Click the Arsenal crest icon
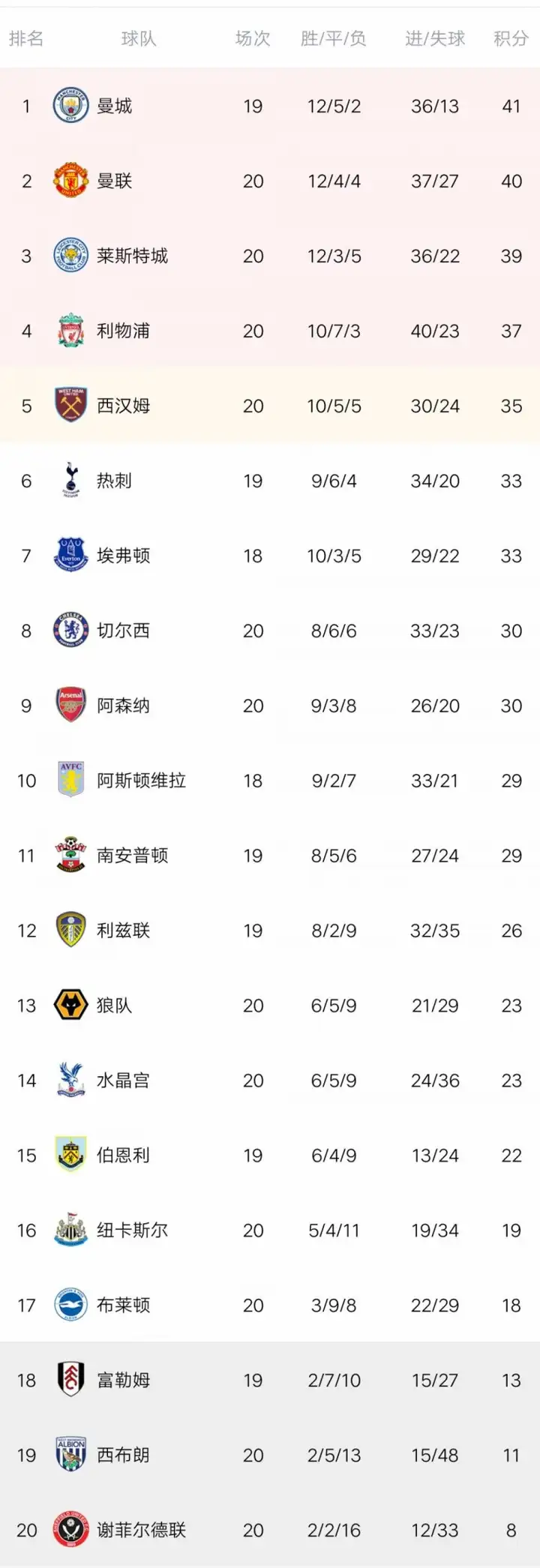 coord(71,706)
